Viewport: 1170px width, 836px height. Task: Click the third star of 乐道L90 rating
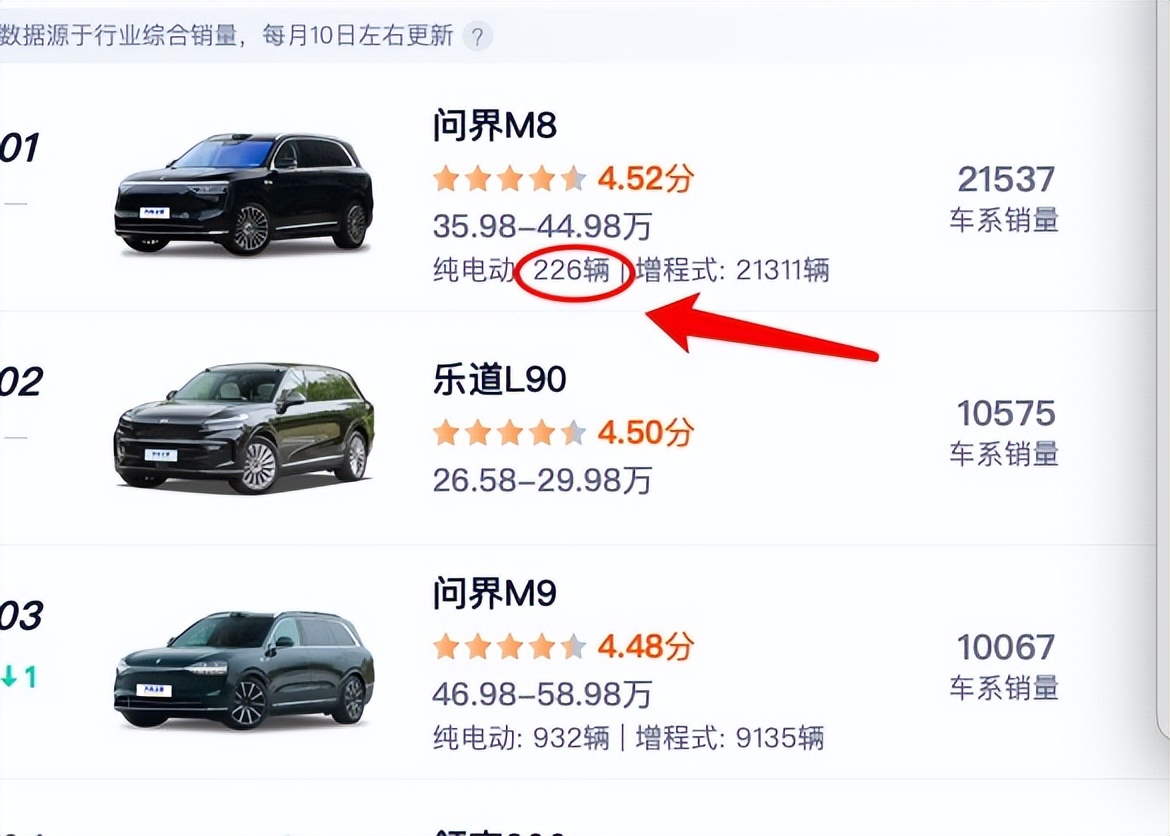pyautogui.click(x=509, y=432)
